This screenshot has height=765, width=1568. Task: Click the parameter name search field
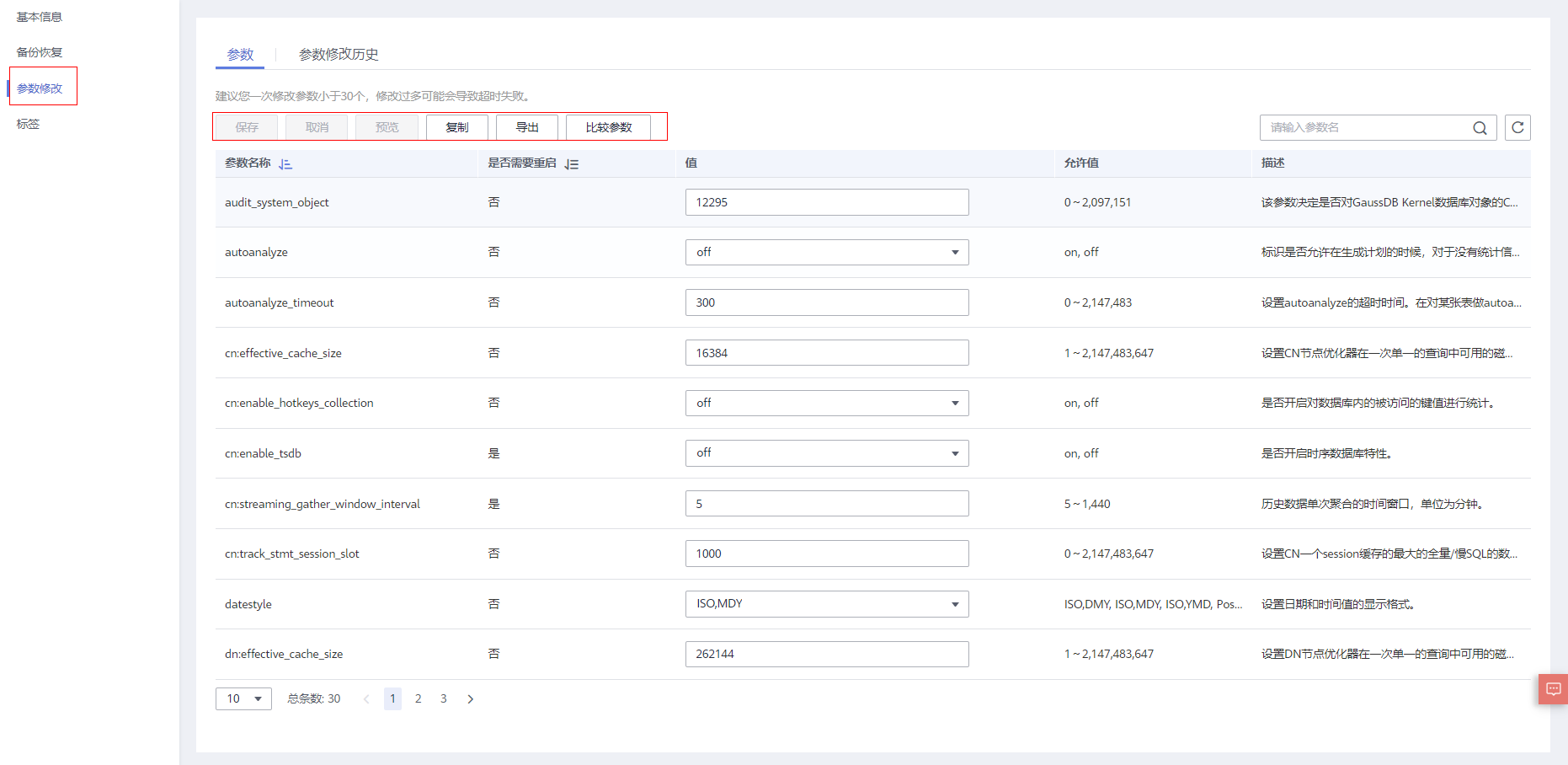point(1364,128)
